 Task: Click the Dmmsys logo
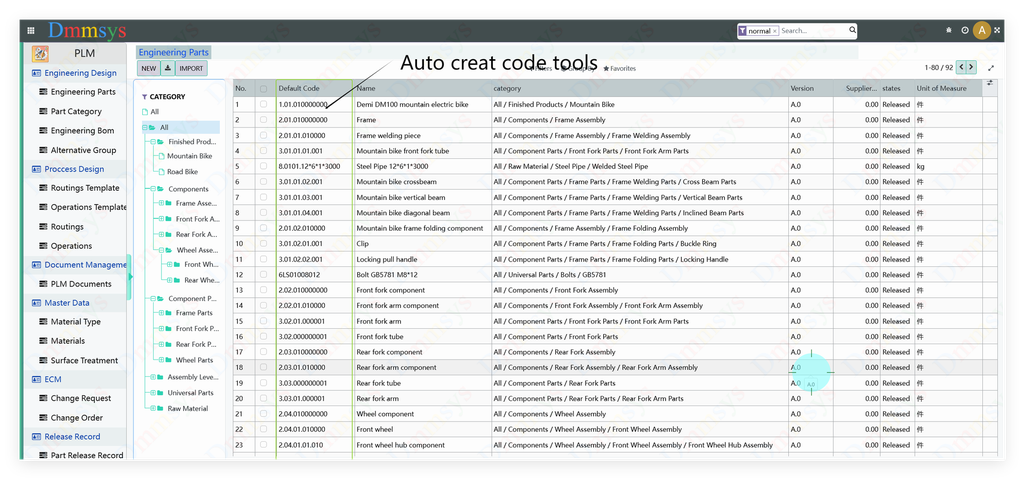tap(87, 31)
